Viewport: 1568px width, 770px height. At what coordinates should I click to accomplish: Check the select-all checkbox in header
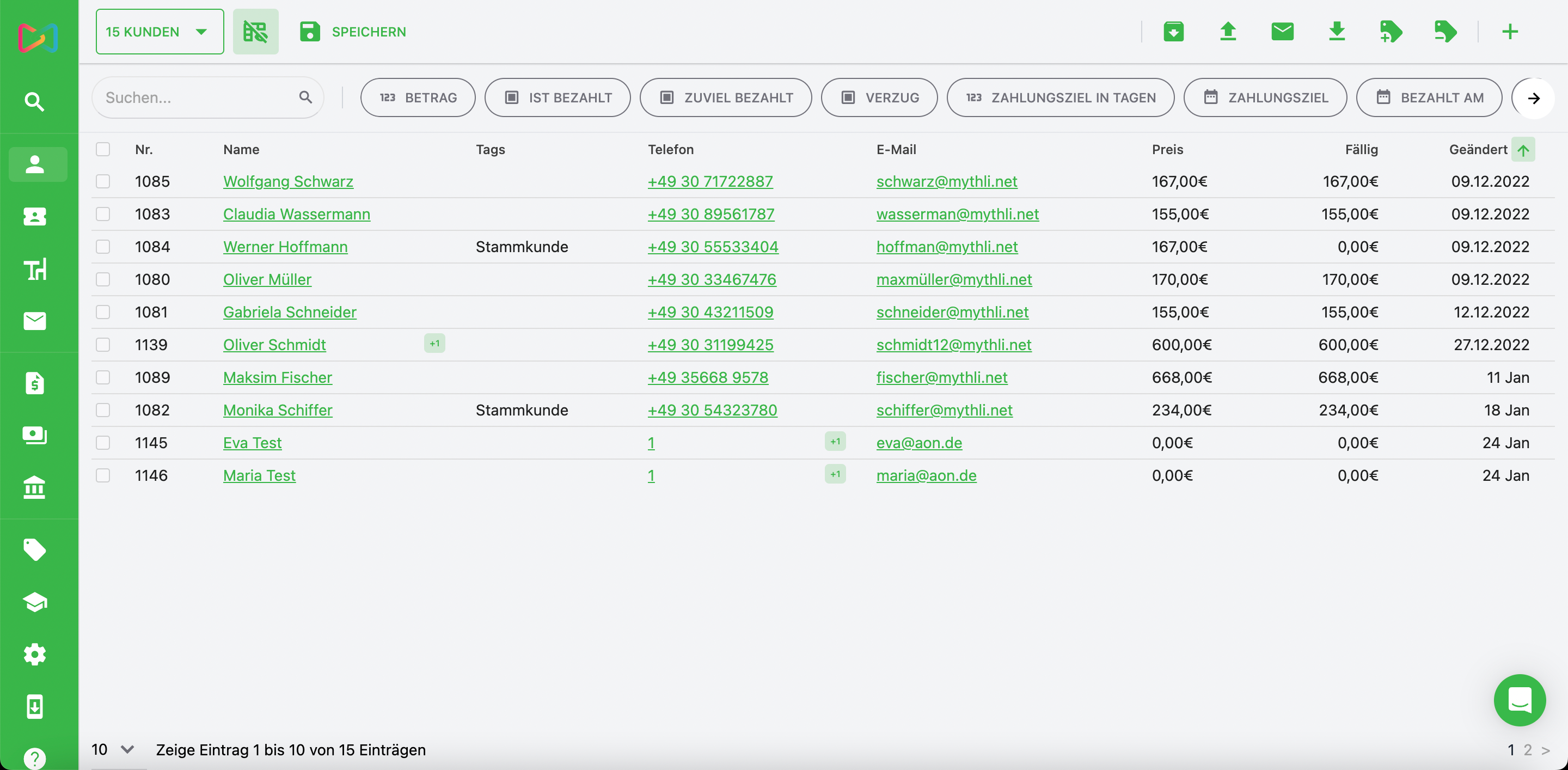click(x=103, y=149)
